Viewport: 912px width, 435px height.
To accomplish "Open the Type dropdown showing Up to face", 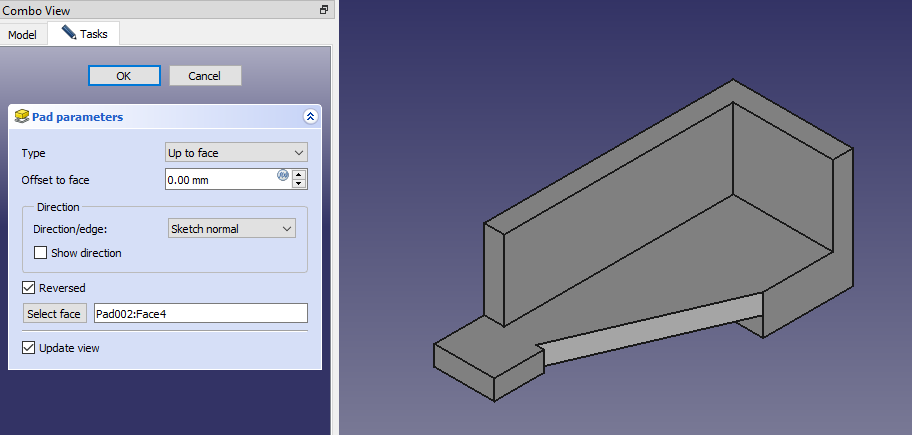I will pyautogui.click(x=236, y=153).
